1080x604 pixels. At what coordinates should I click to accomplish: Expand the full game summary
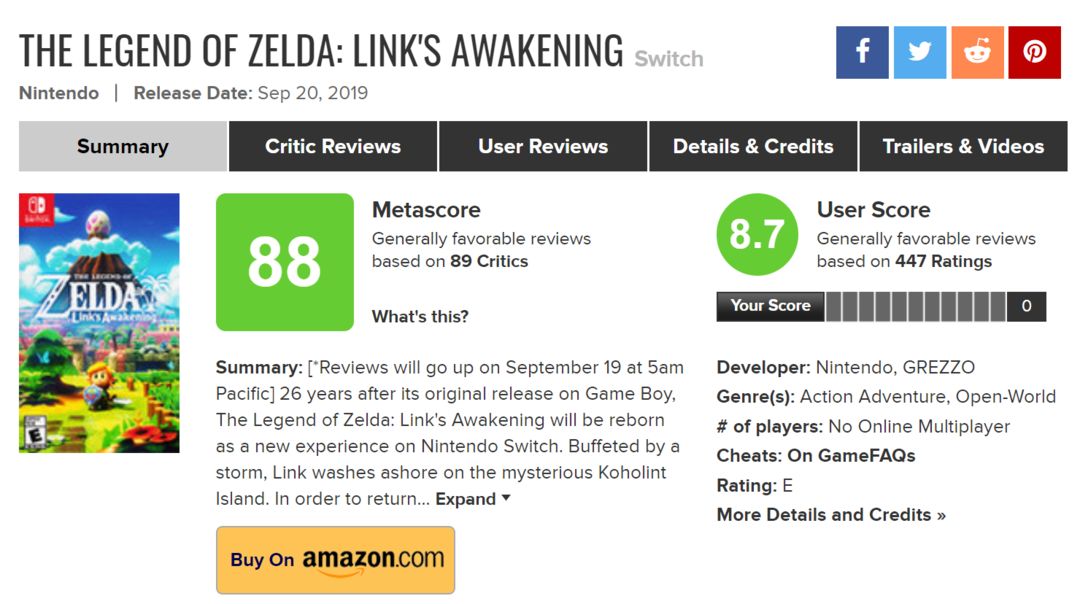tap(466, 499)
